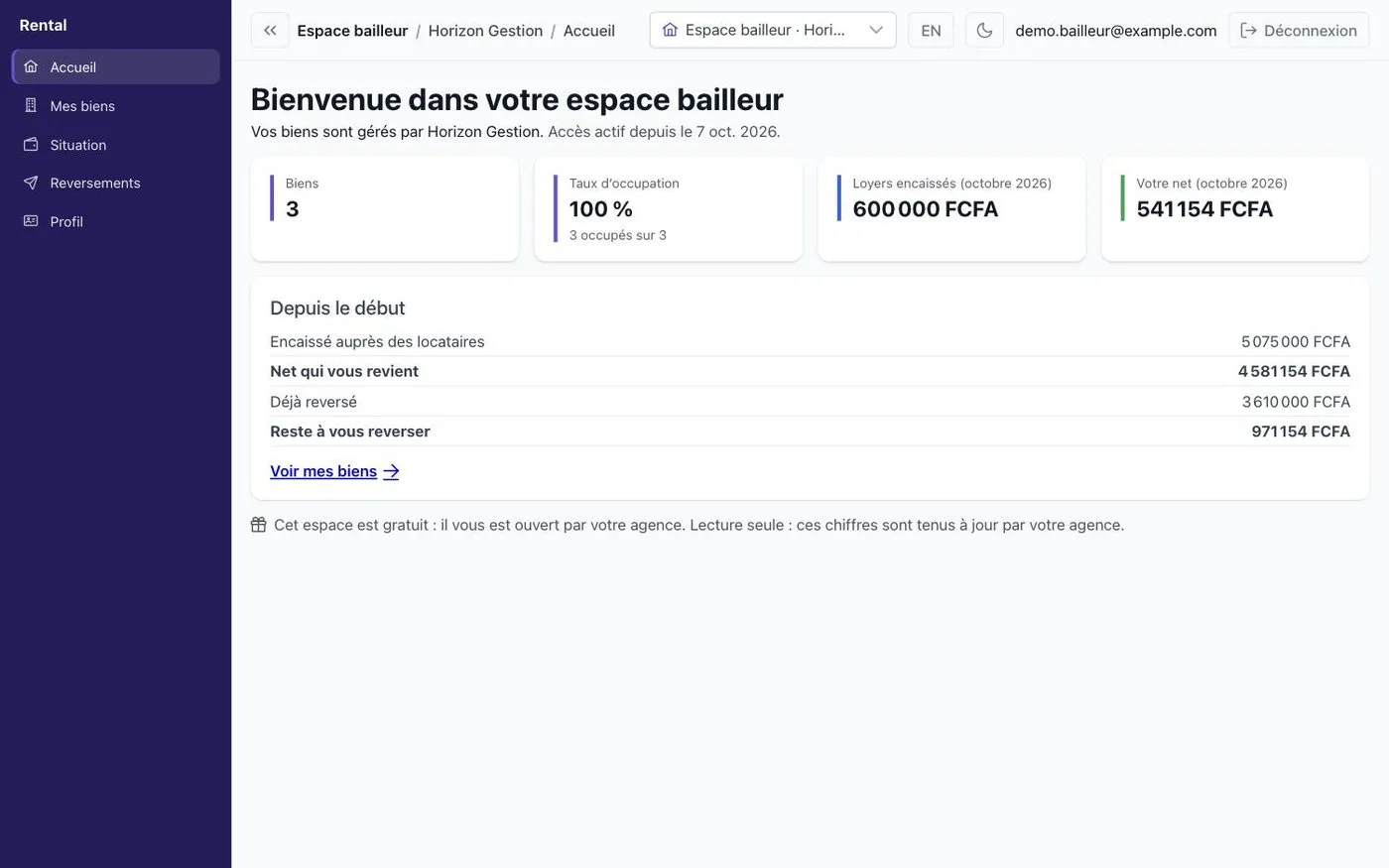
Task: Click the building icon beside Mes biens
Action: [x=31, y=105]
